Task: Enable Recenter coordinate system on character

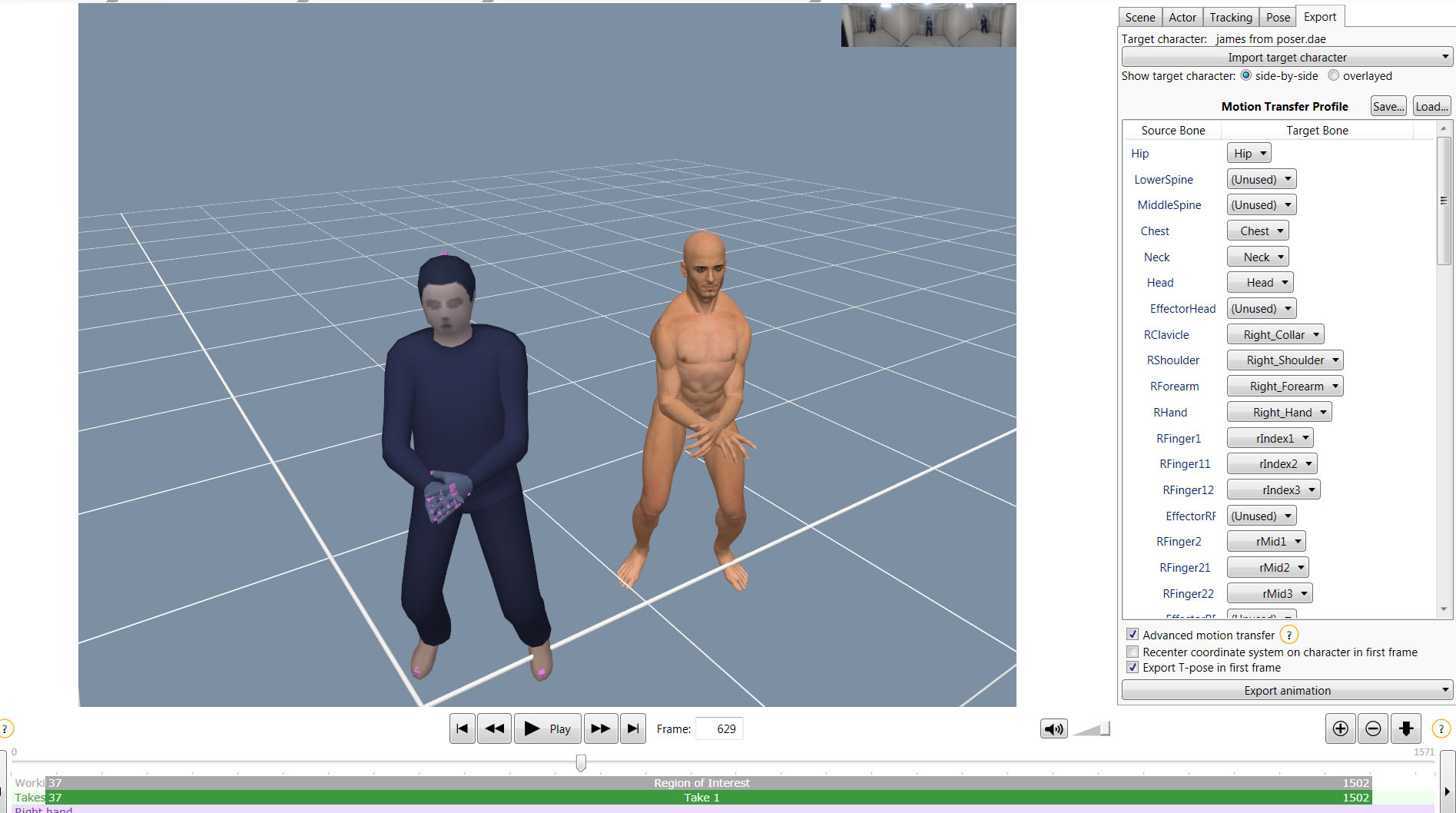Action: (x=1133, y=652)
